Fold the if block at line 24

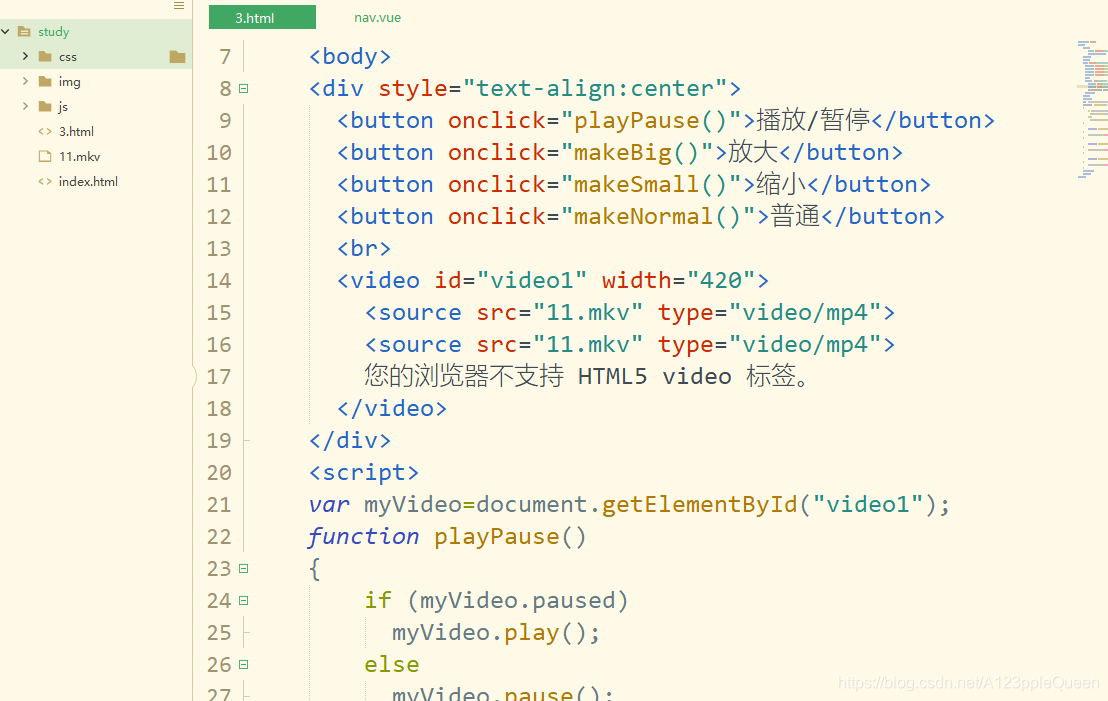point(243,600)
